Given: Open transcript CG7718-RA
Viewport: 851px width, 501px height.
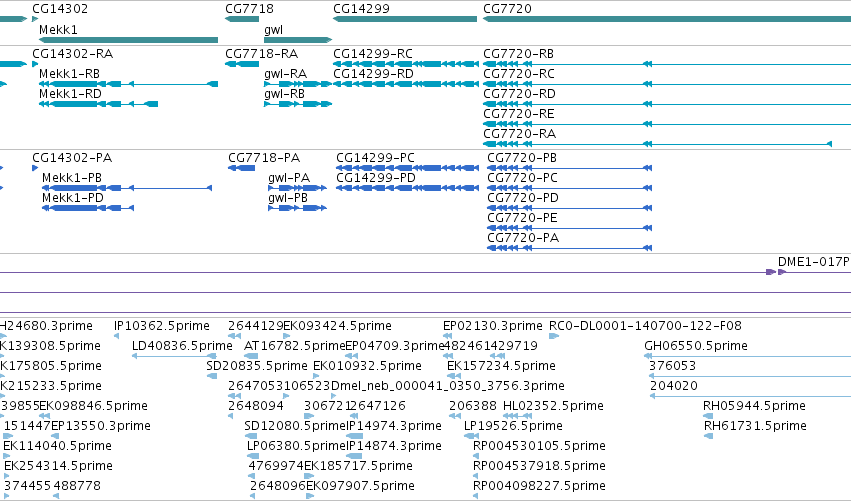Looking at the screenshot, I should point(262,54).
